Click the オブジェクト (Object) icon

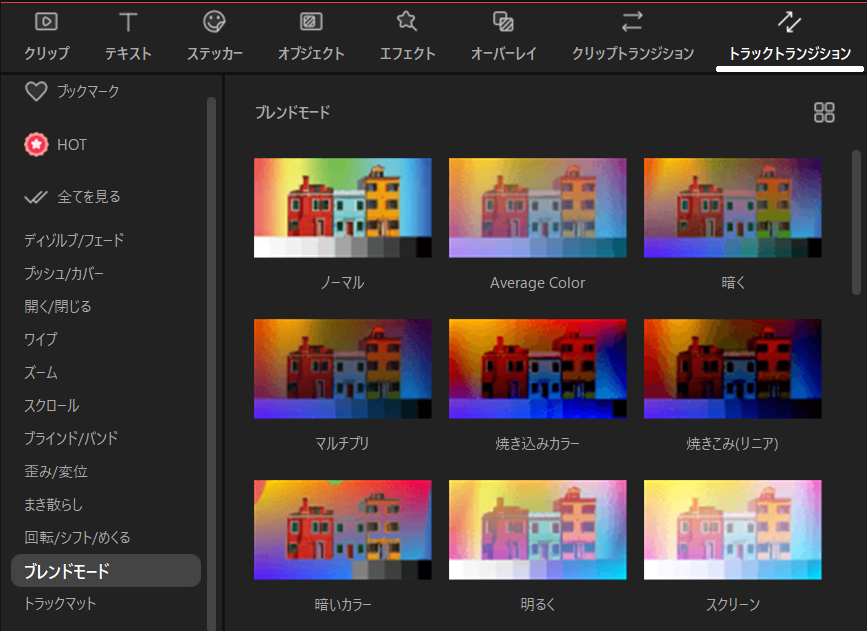(311, 22)
